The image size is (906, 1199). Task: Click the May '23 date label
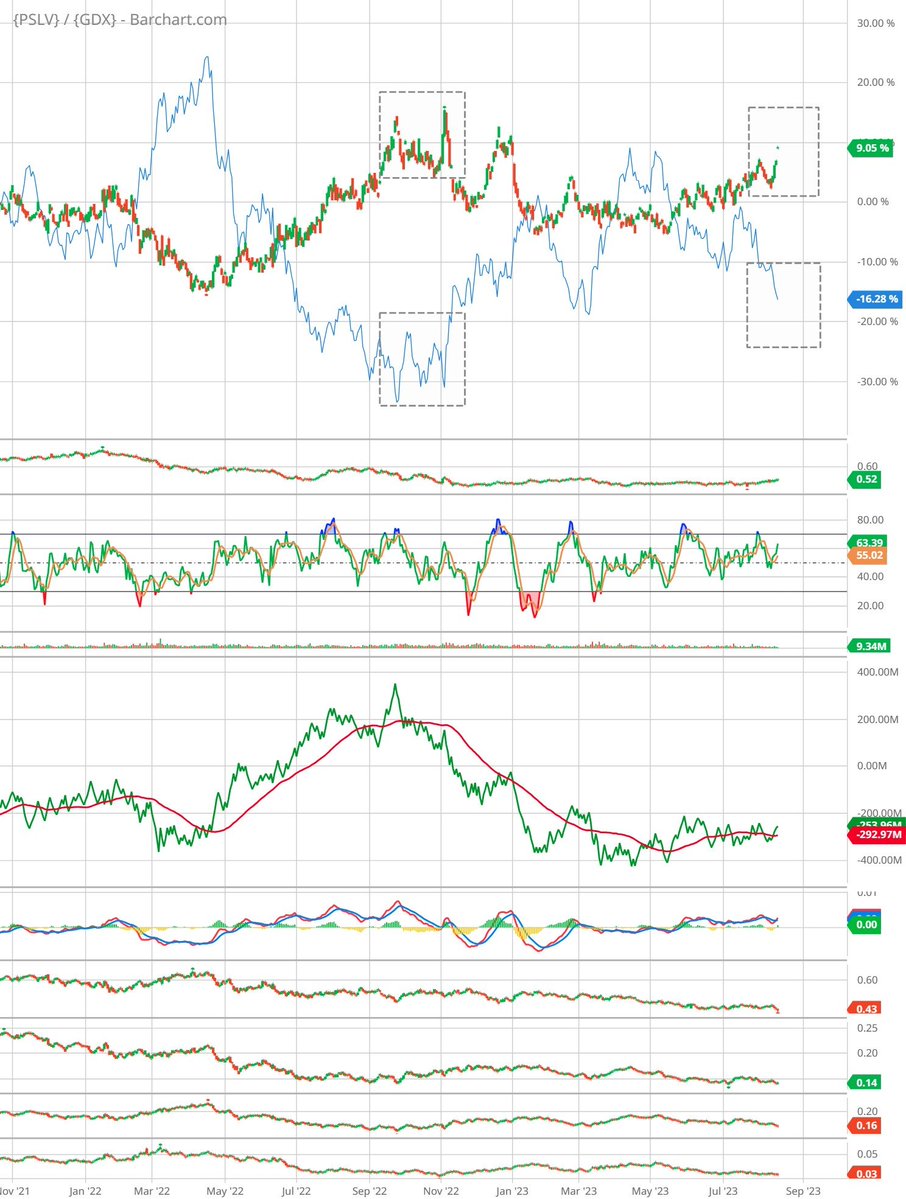[652, 1191]
